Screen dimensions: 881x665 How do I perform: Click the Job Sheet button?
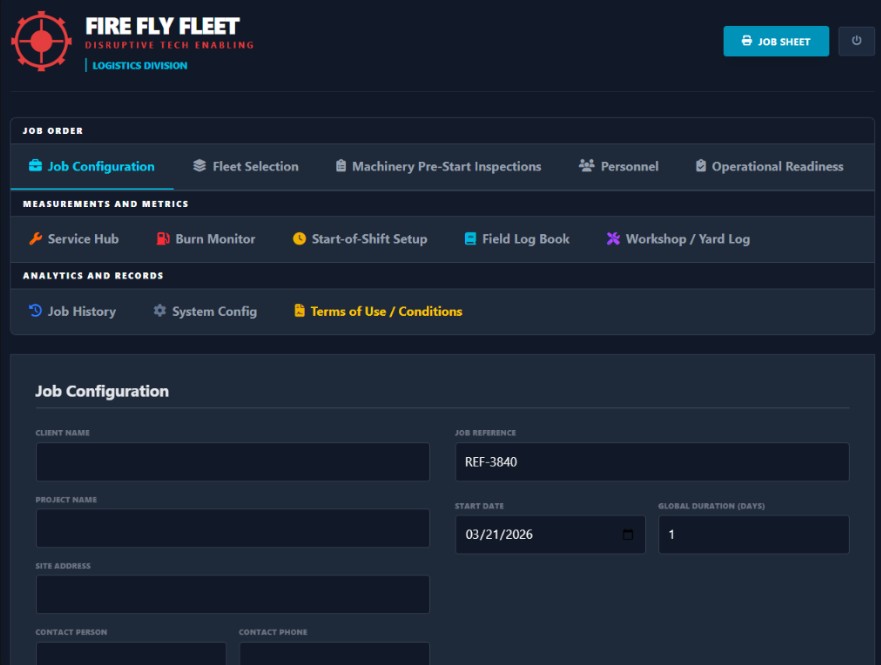pos(775,41)
